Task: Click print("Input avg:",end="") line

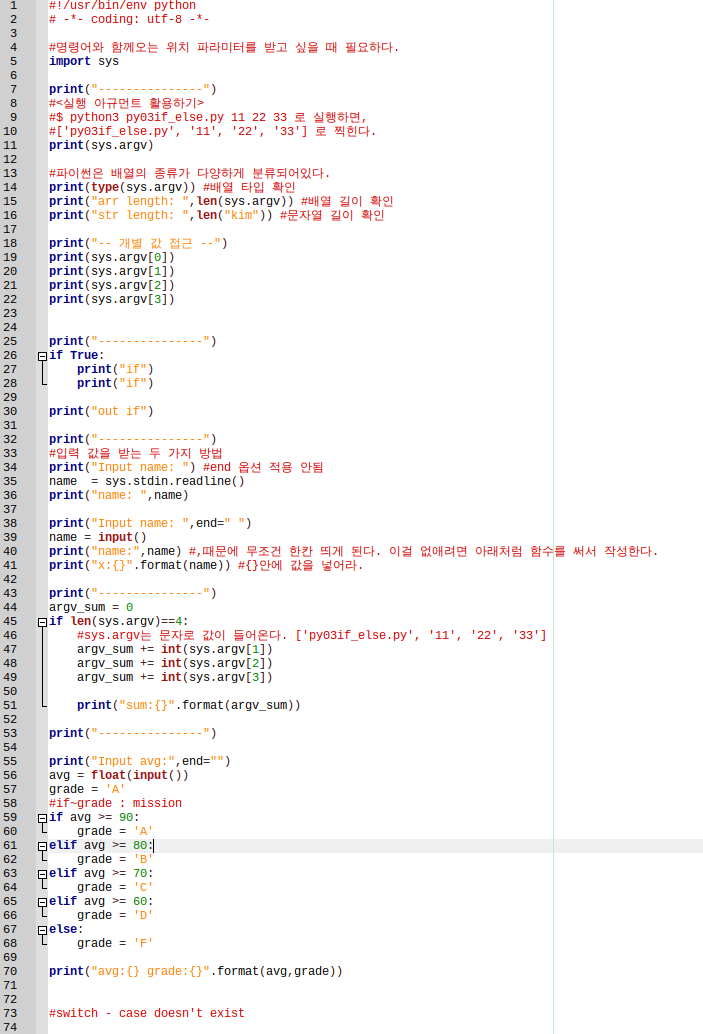Action: pyautogui.click(x=140, y=762)
